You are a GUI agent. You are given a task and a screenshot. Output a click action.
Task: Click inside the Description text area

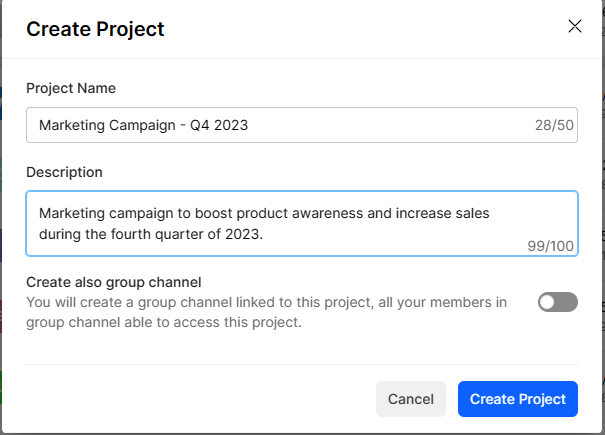click(300, 224)
